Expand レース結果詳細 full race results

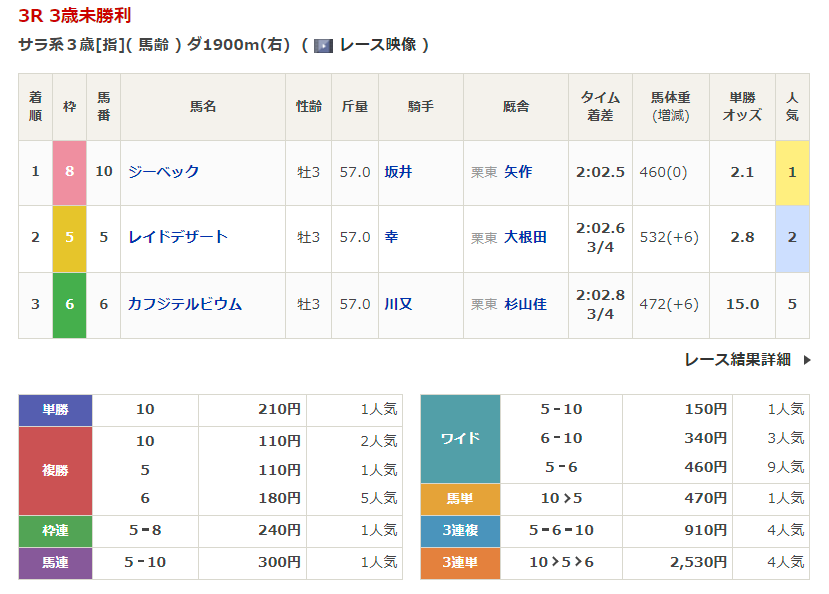point(737,360)
